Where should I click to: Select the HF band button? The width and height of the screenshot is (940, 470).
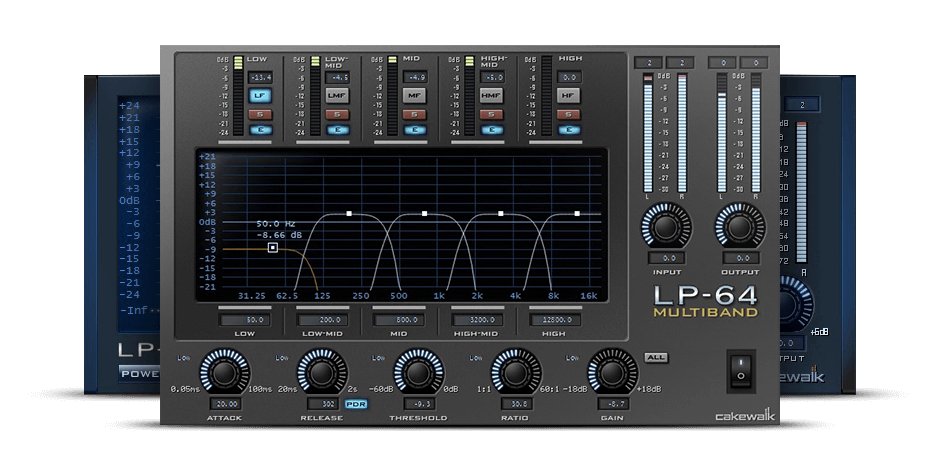[568, 95]
